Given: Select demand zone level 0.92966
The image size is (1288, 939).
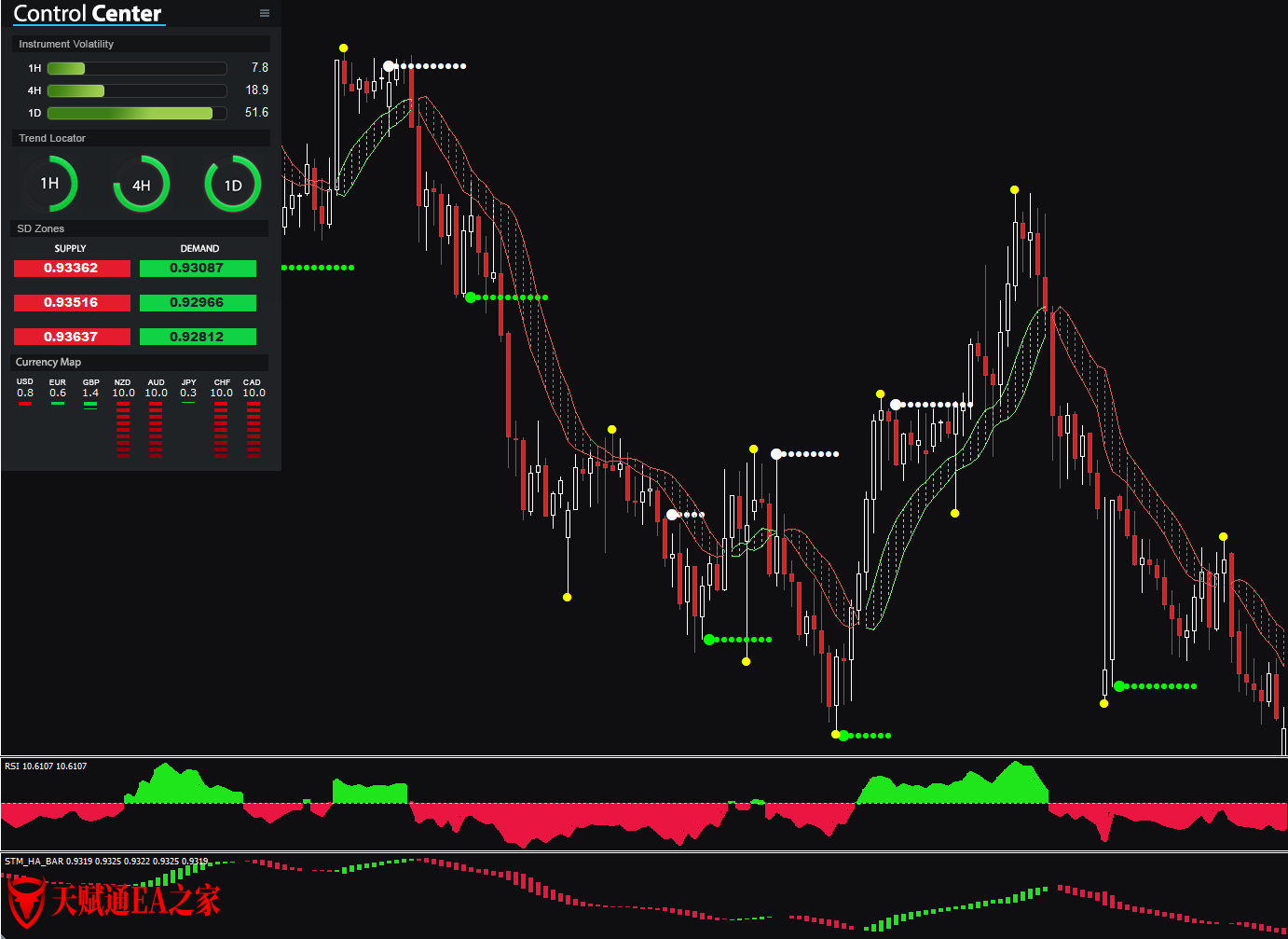Looking at the screenshot, I should tap(198, 303).
